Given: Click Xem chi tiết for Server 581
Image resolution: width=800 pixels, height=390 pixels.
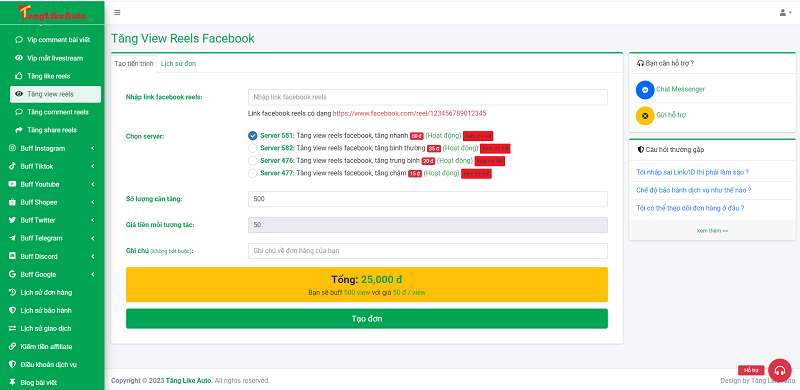Looking at the screenshot, I should click(x=478, y=136).
